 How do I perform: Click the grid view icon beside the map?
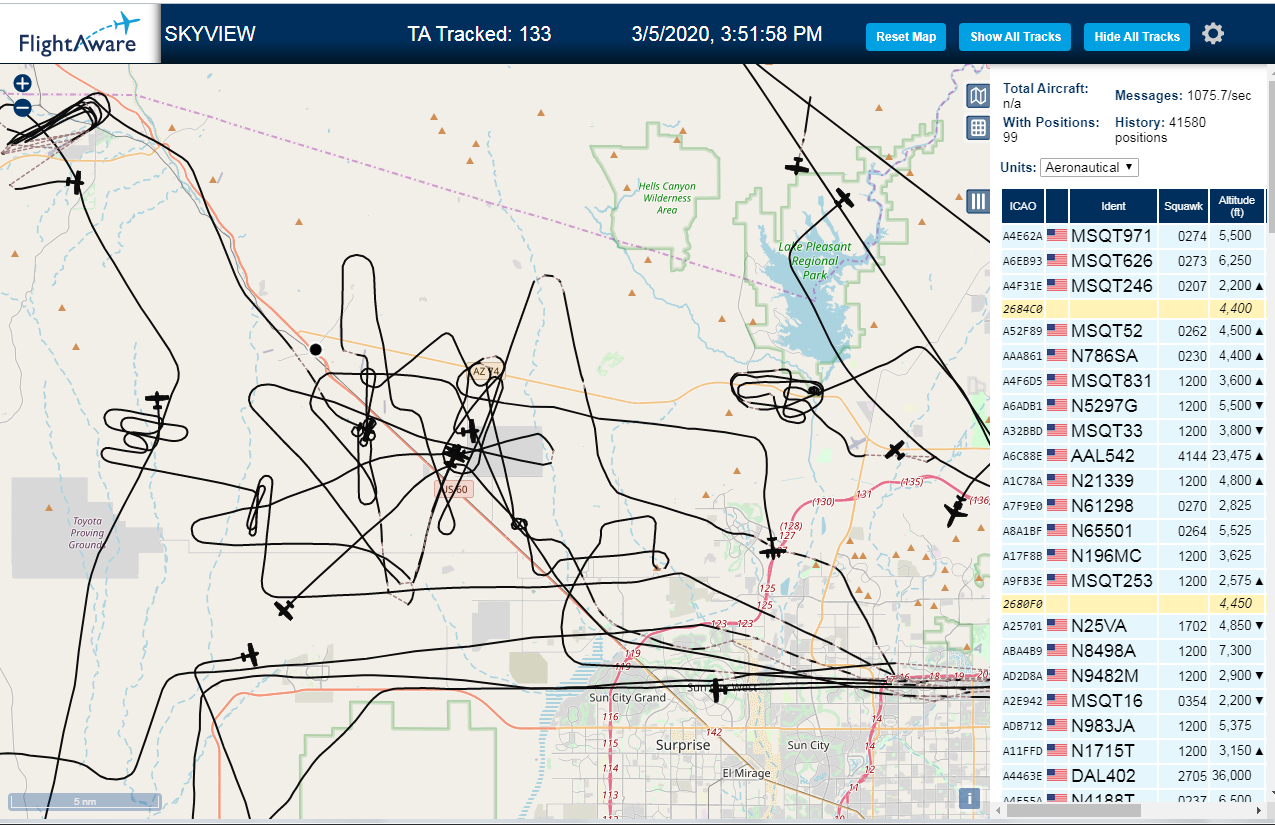(978, 127)
